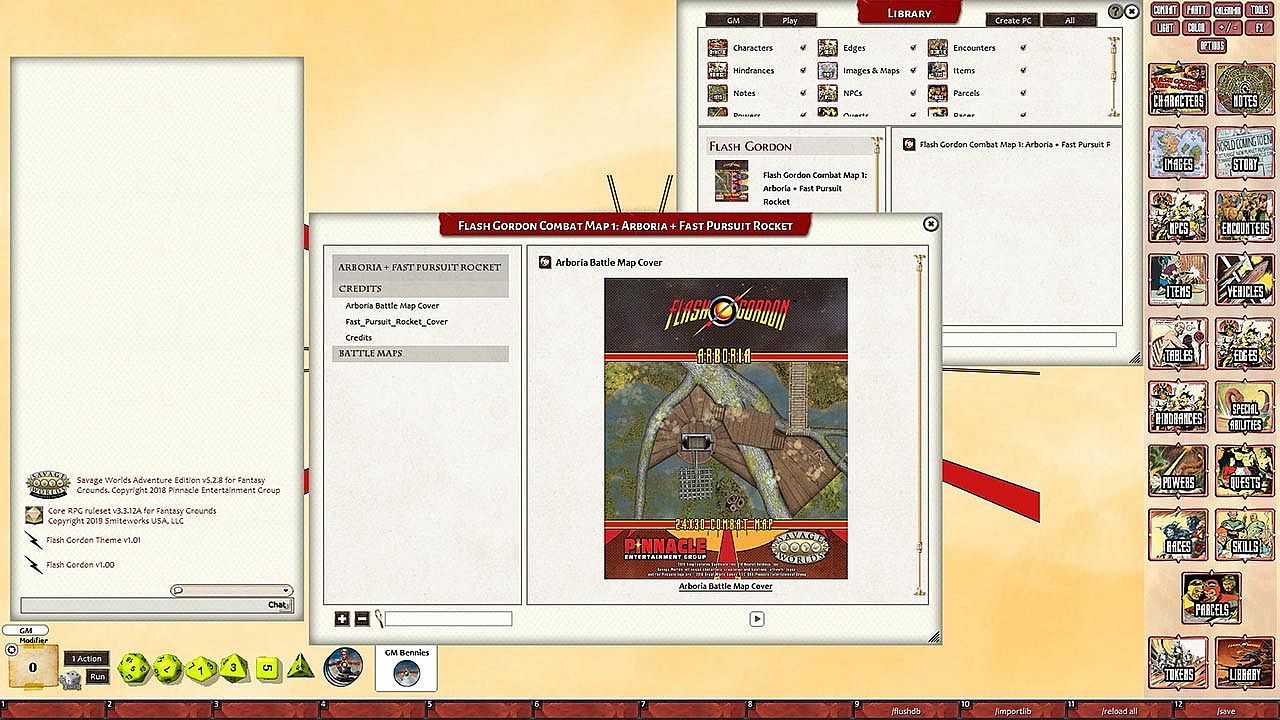Open the Powers sidebar panel

click(x=1178, y=471)
